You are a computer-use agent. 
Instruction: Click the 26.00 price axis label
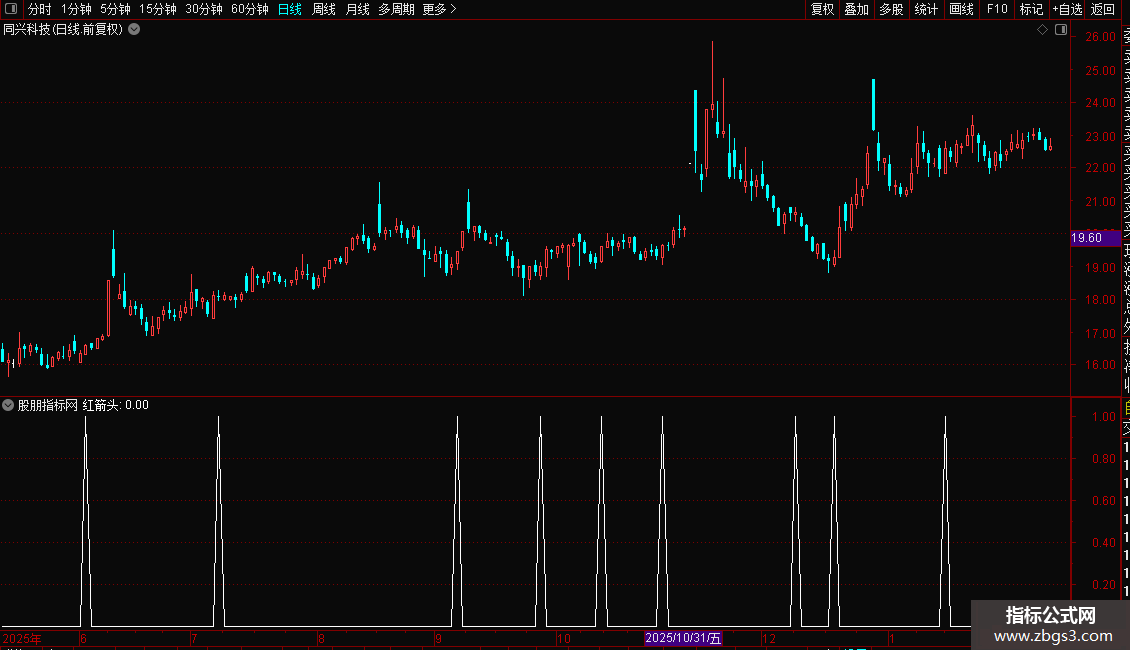[x=1100, y=37]
